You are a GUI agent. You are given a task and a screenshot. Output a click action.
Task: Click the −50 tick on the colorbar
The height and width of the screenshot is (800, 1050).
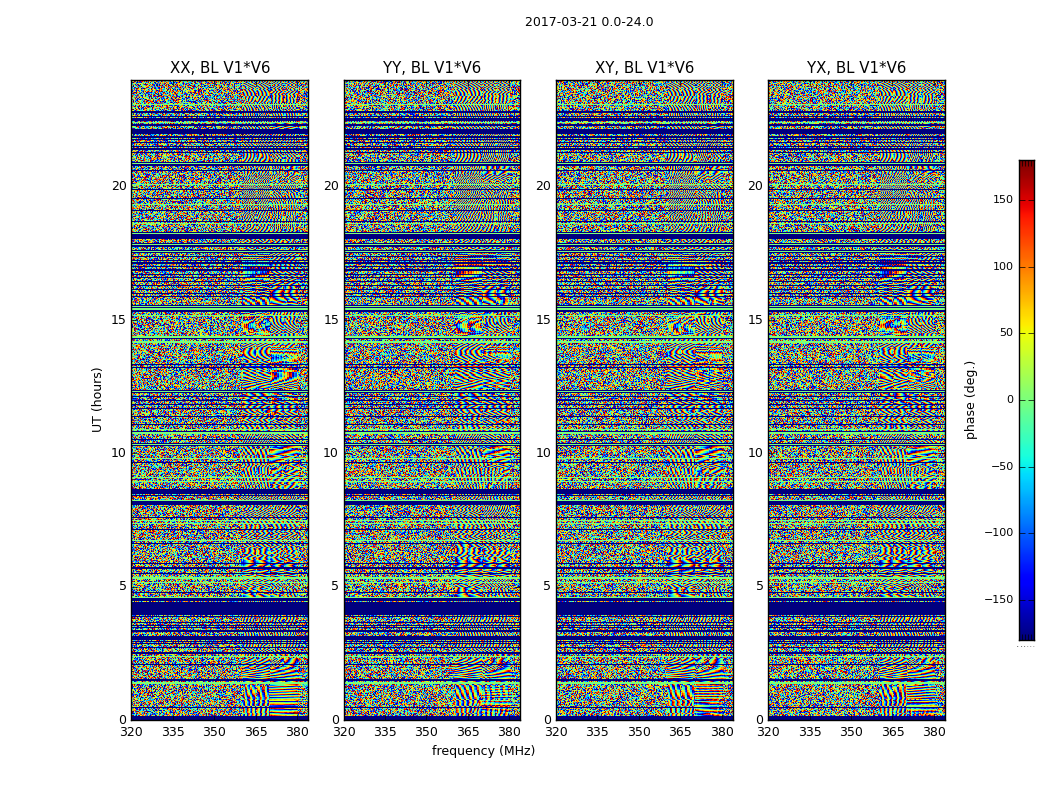point(1001,467)
